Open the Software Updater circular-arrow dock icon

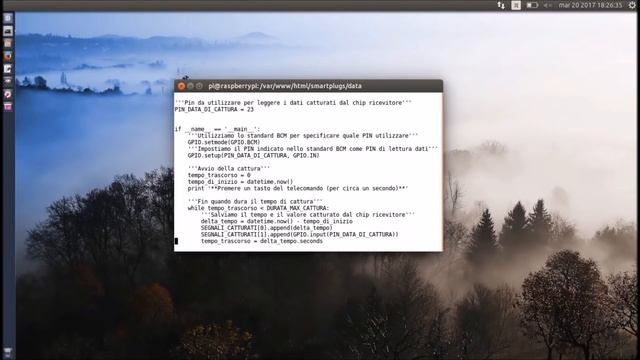coord(8,94)
